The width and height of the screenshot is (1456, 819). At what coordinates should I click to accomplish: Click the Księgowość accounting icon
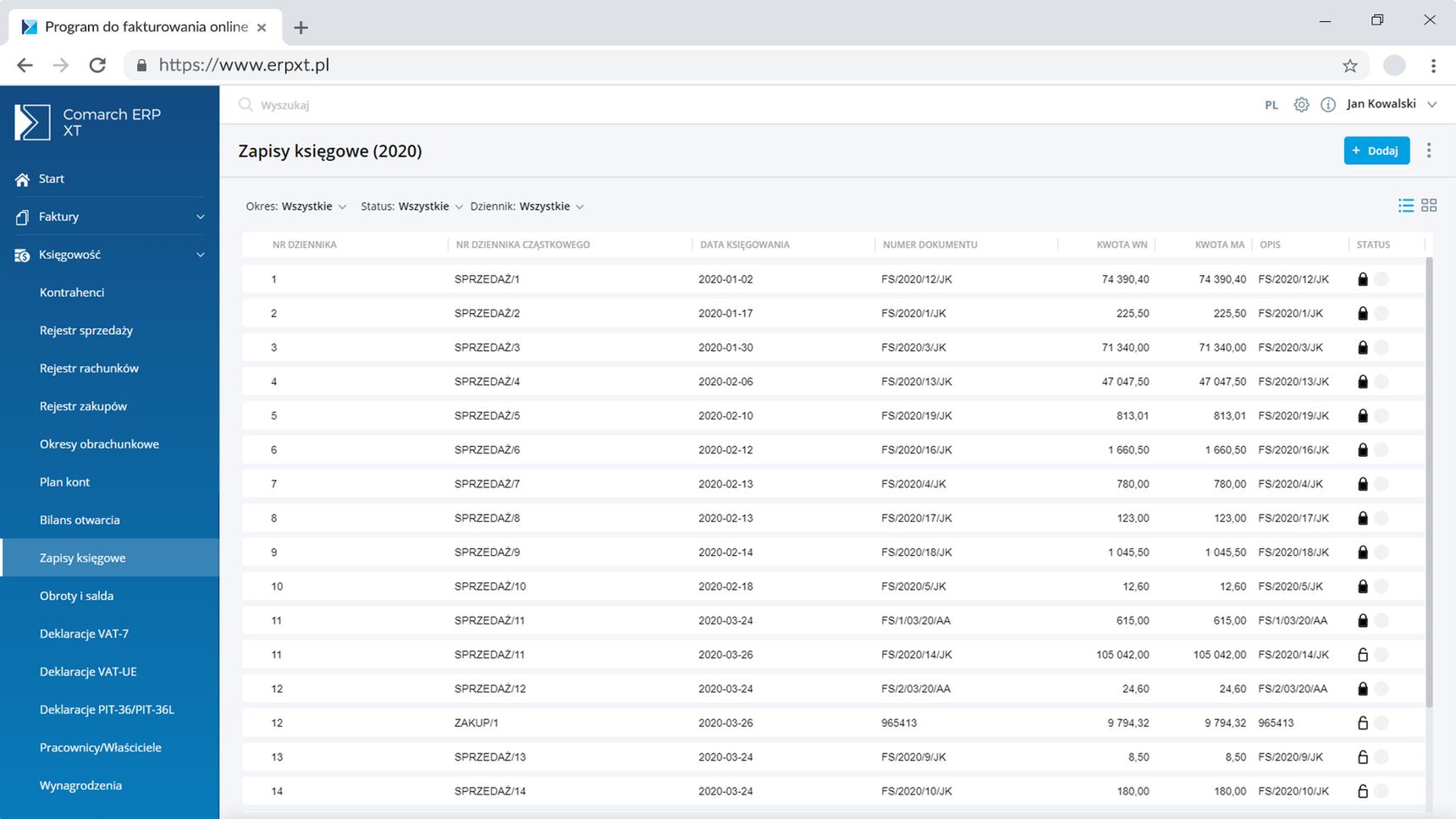(x=22, y=256)
